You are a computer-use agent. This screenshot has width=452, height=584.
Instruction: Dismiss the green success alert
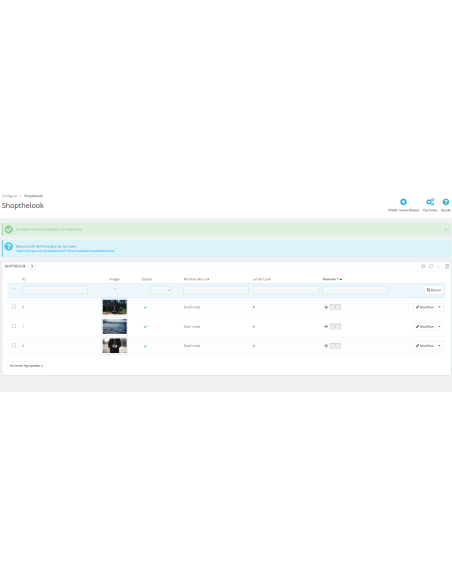tap(446, 229)
